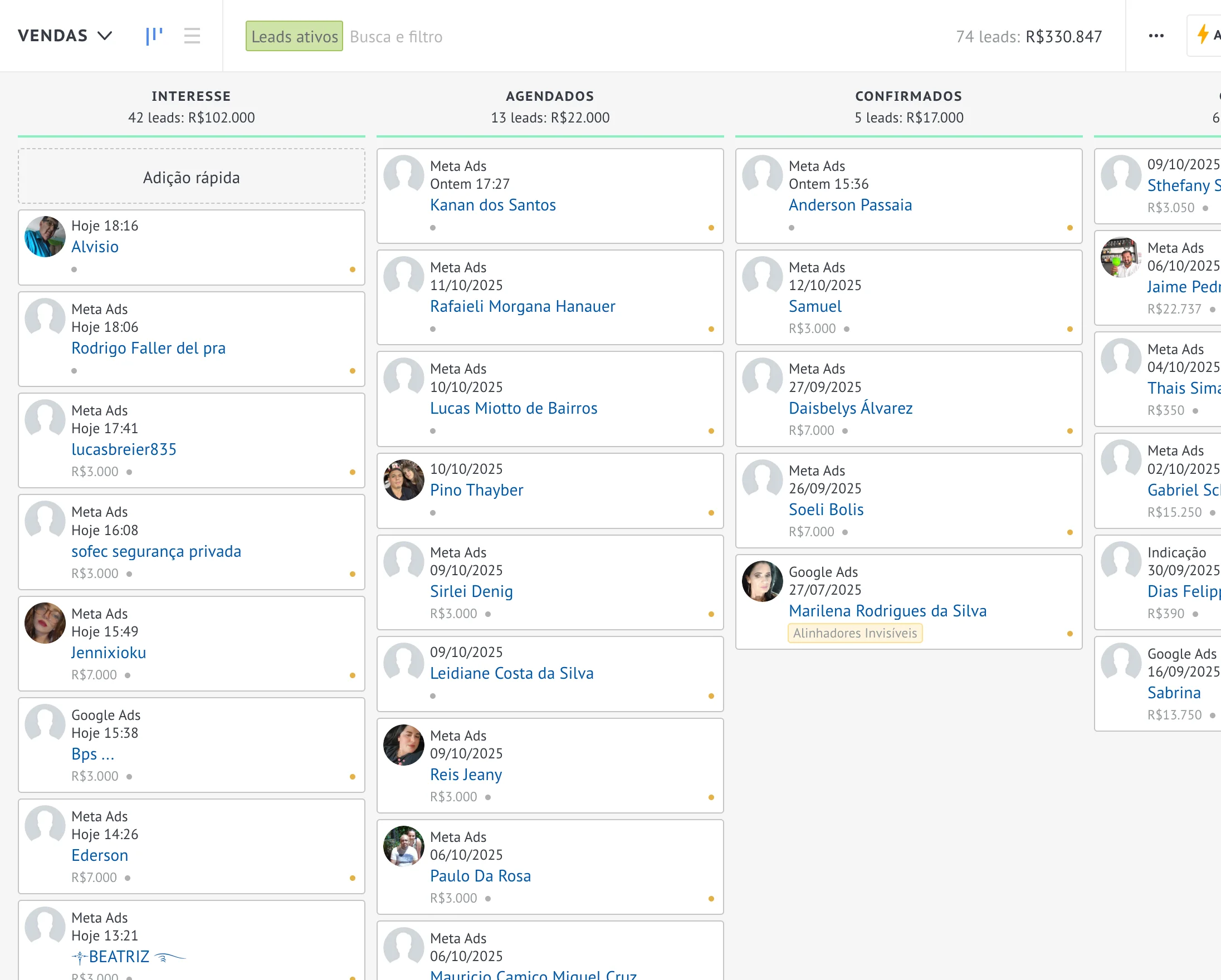Image resolution: width=1221 pixels, height=980 pixels.
Task: Click the green progress bar above INTERESSE column
Action: pyautogui.click(x=192, y=136)
